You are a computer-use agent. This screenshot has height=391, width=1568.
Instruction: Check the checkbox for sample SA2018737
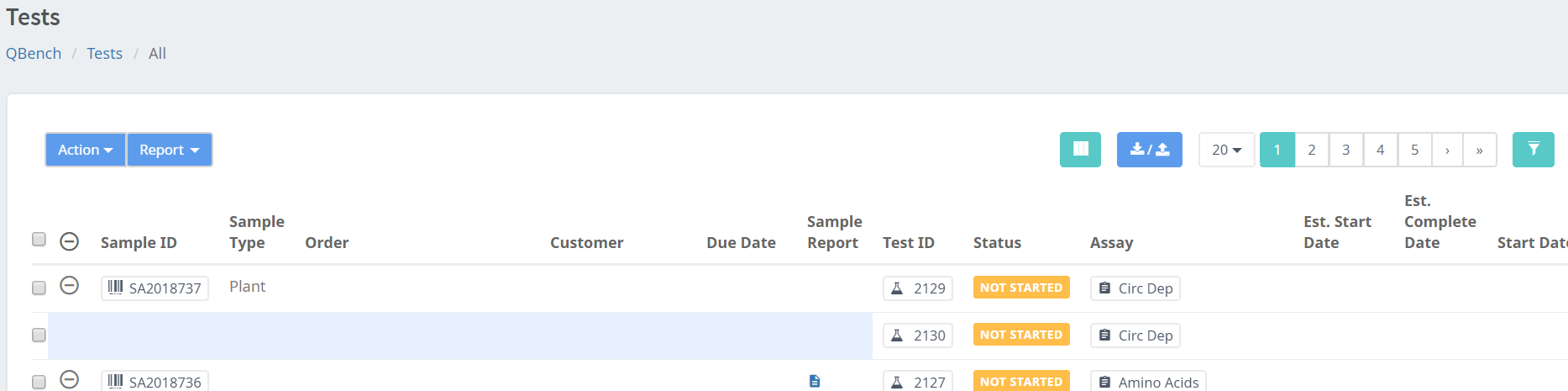(x=39, y=288)
